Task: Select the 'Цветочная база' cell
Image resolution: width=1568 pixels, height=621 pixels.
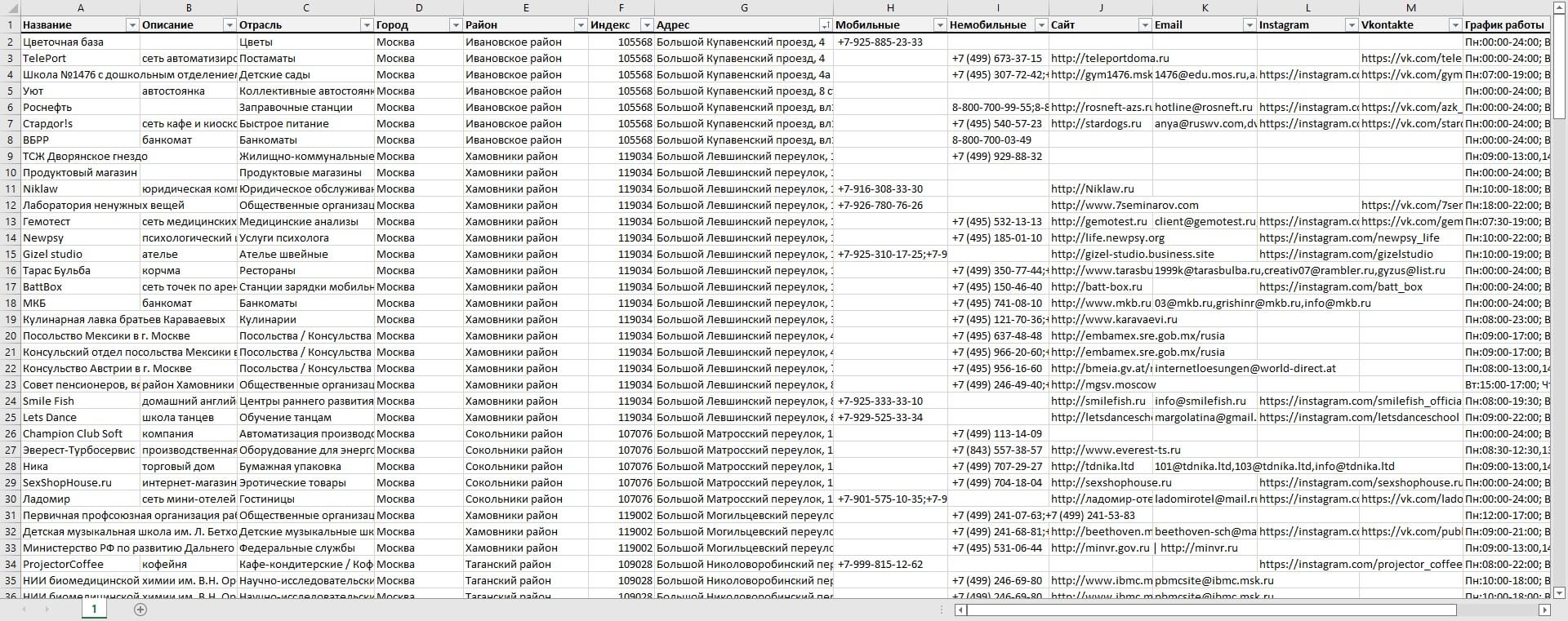Action: [x=80, y=42]
